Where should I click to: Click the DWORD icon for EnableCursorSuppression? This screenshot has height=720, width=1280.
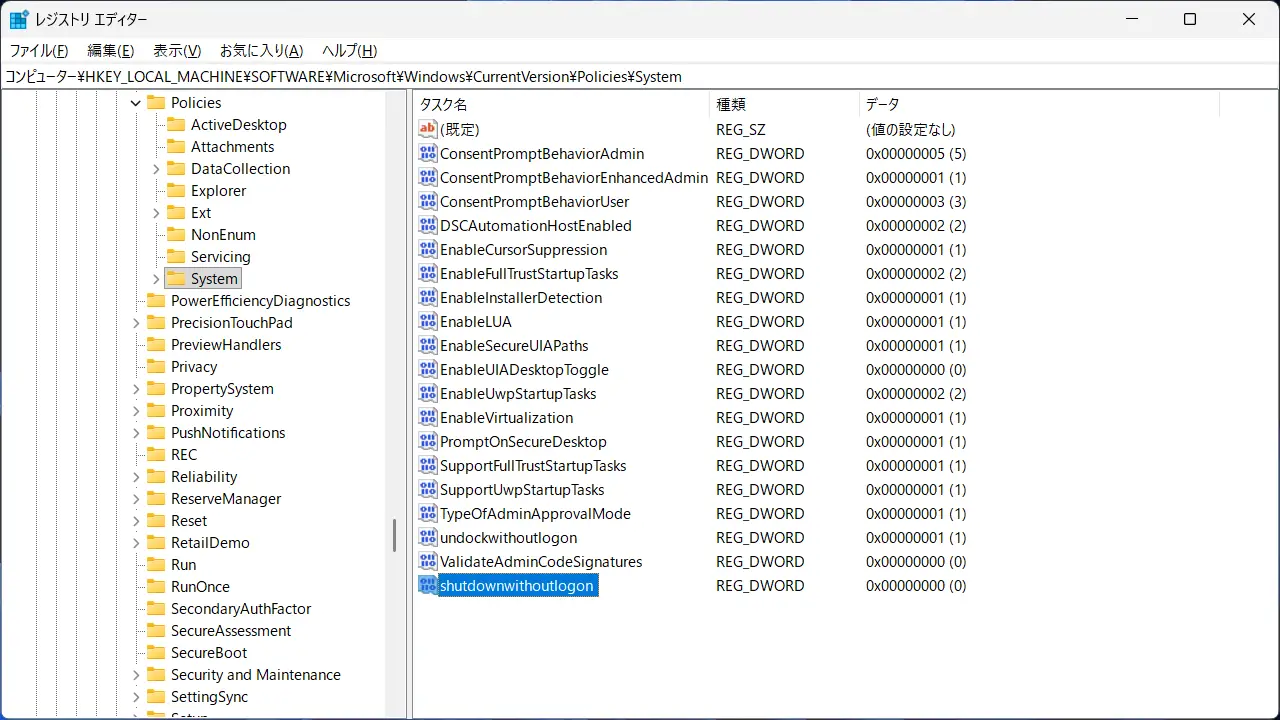428,249
